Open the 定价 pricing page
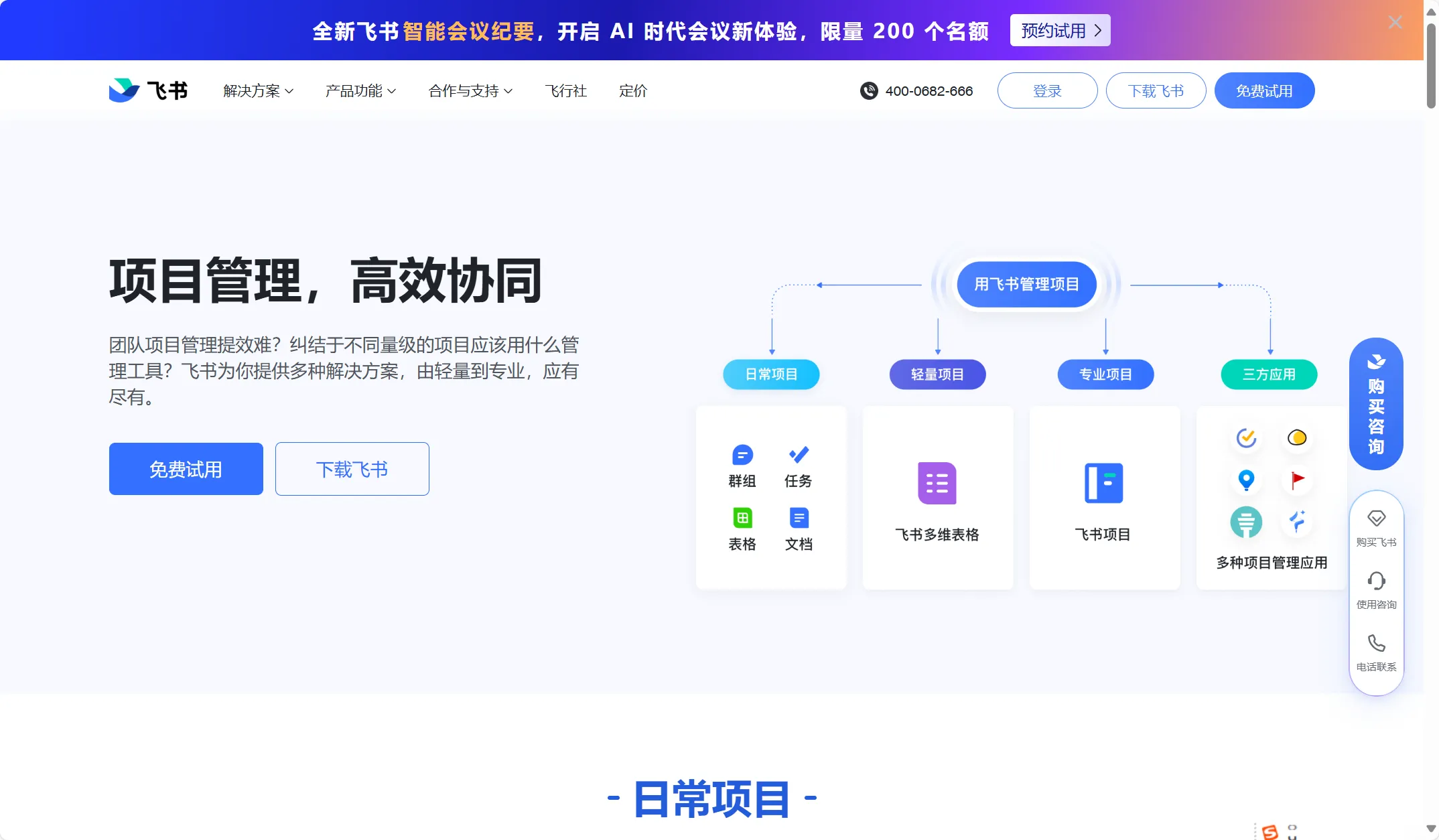This screenshot has width=1439, height=840. [x=633, y=91]
